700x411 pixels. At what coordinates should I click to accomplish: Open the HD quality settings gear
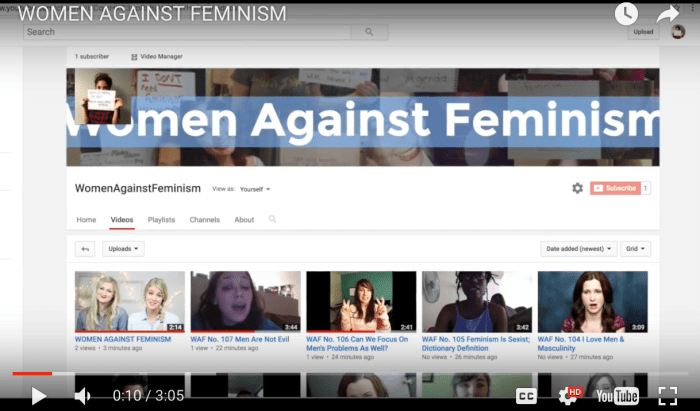[x=569, y=395]
